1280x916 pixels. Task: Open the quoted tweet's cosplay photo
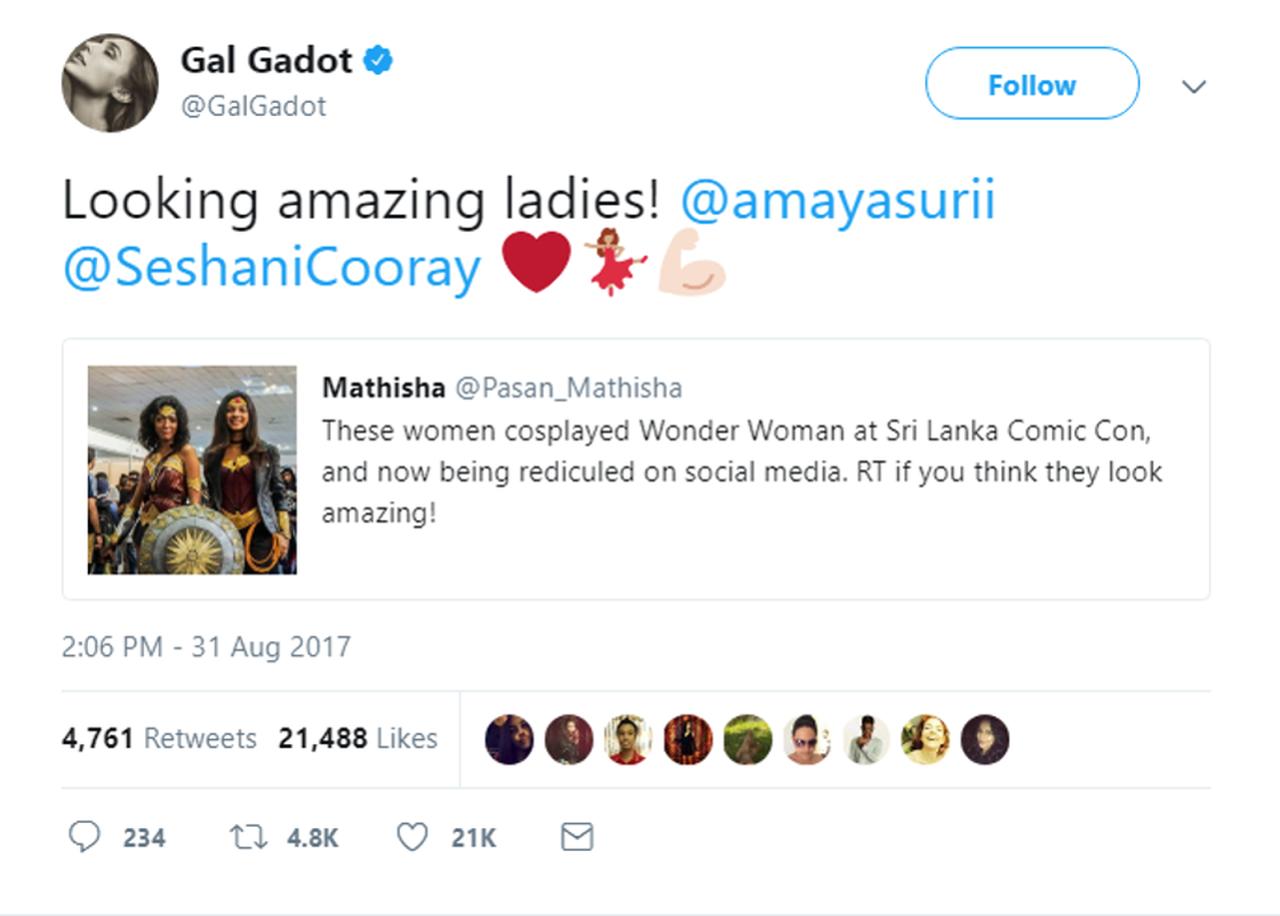click(x=192, y=470)
